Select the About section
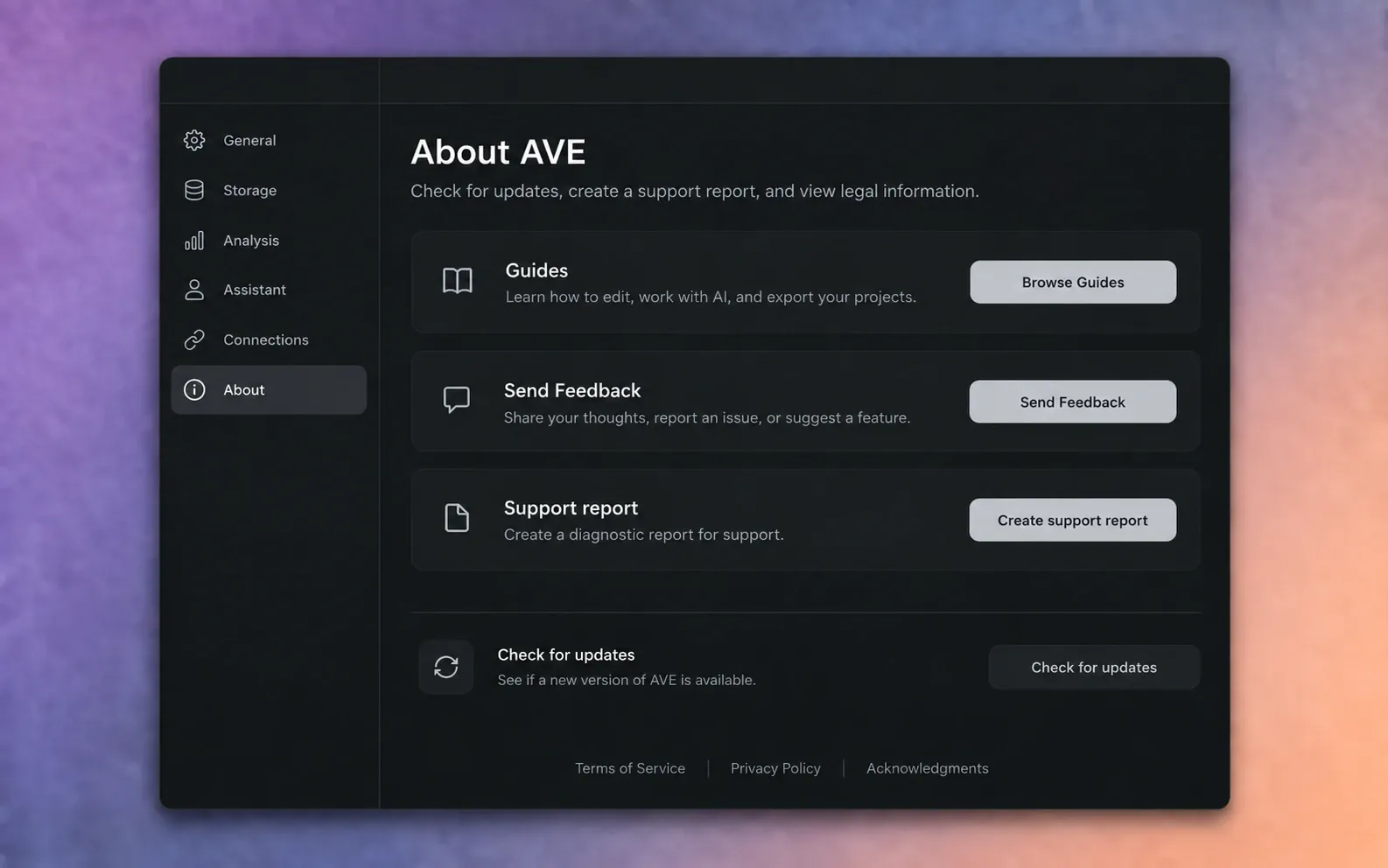 click(x=269, y=389)
